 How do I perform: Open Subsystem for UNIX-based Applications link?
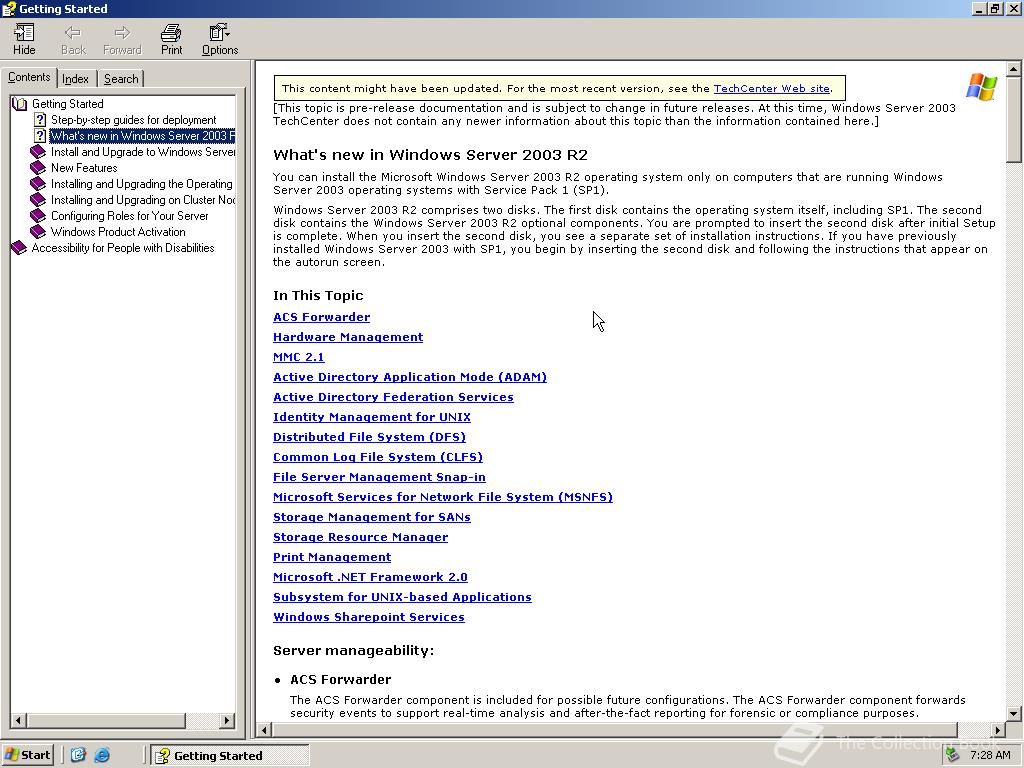click(402, 598)
